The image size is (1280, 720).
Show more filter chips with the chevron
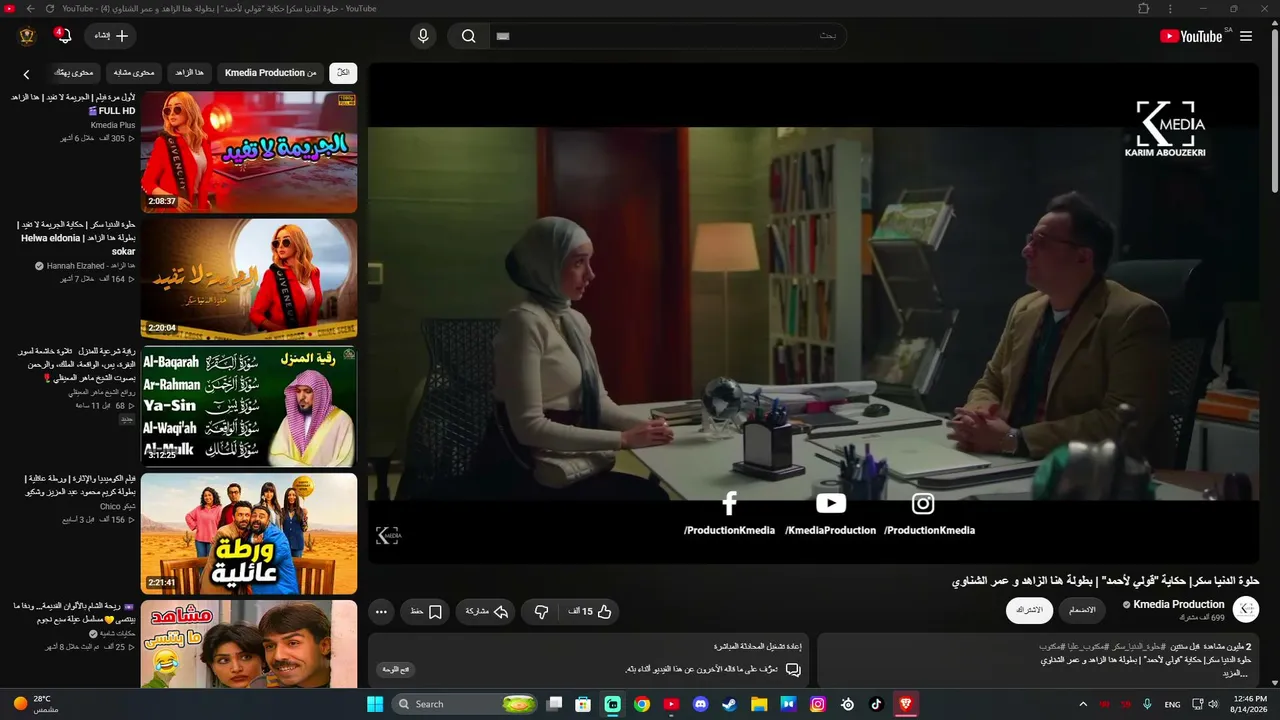click(27, 74)
